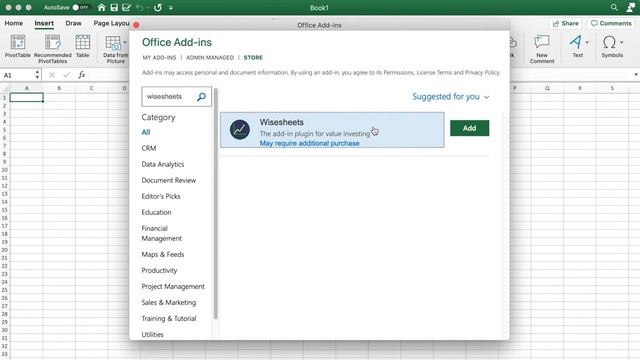This screenshot has width=640, height=360.
Task: Add a New Comment from ribbon
Action: coord(542,49)
